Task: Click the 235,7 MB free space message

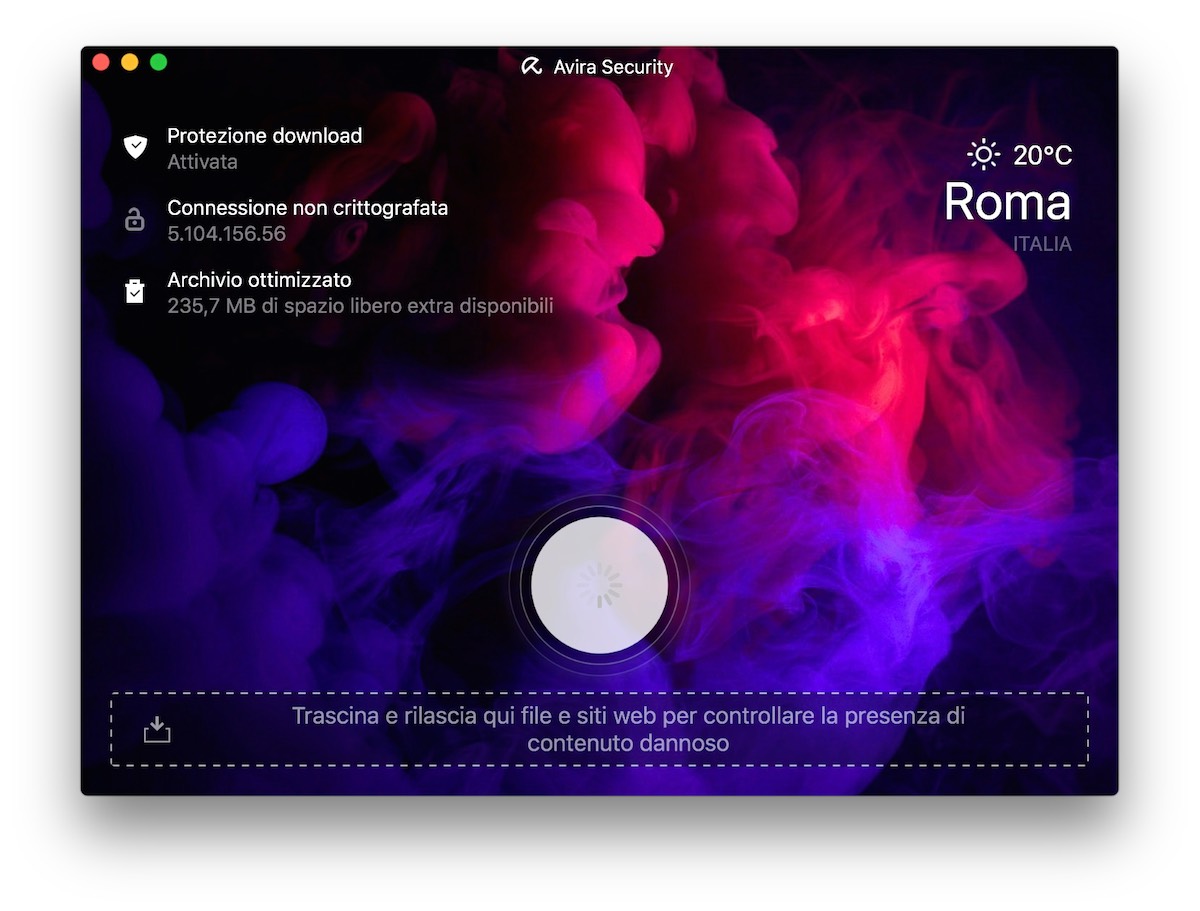Action: tap(360, 306)
